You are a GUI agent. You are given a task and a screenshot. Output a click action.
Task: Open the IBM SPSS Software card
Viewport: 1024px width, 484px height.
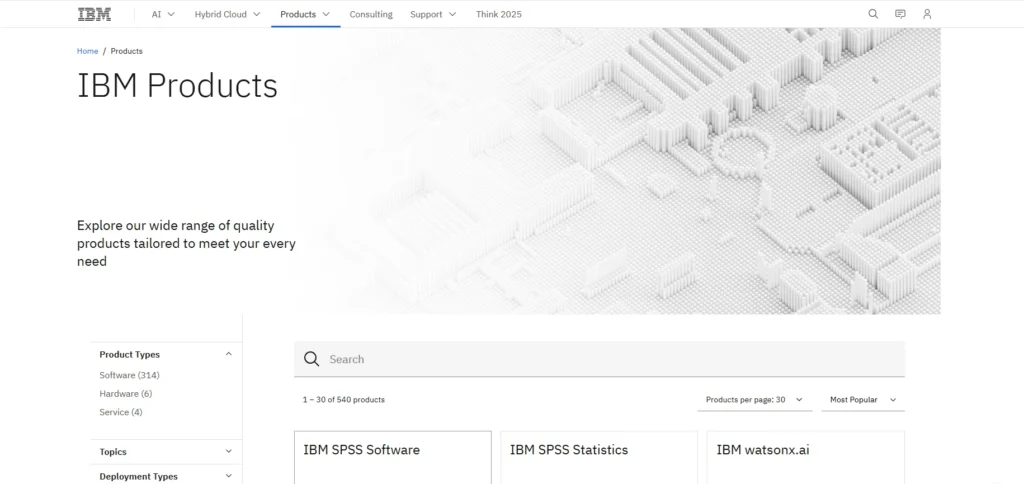[392, 457]
